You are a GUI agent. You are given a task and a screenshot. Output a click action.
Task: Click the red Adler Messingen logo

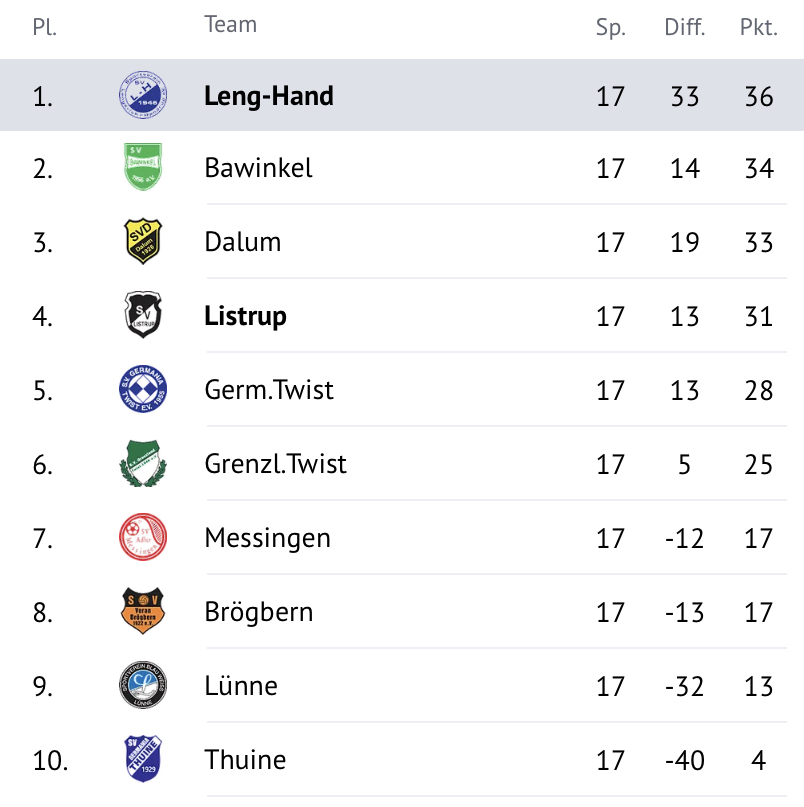[x=143, y=537]
